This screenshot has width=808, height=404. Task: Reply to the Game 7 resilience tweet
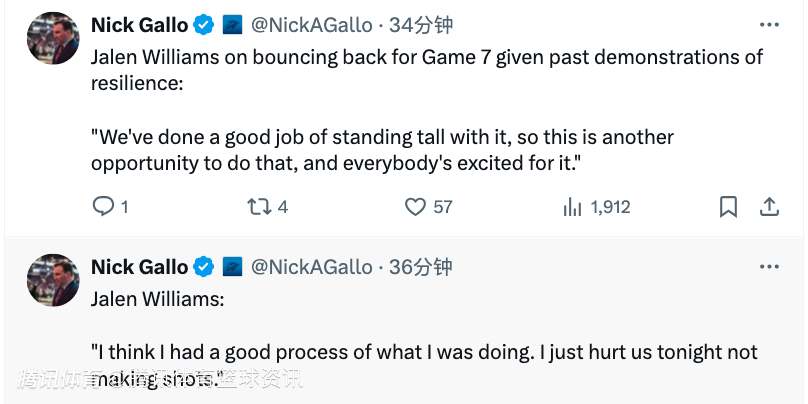[104, 207]
